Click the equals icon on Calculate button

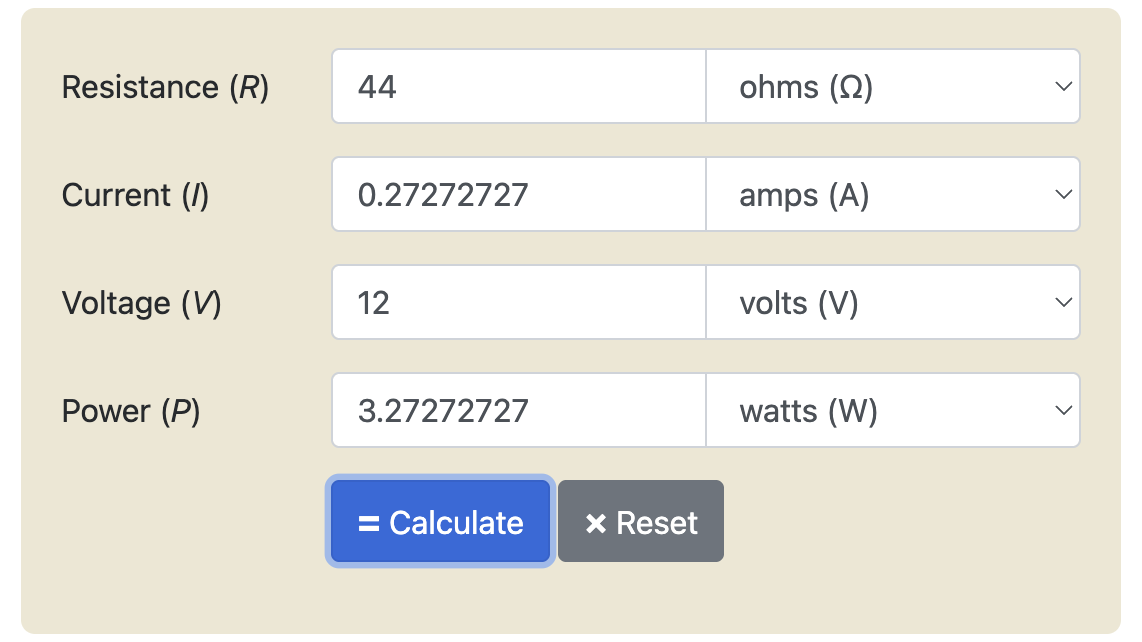tap(369, 523)
